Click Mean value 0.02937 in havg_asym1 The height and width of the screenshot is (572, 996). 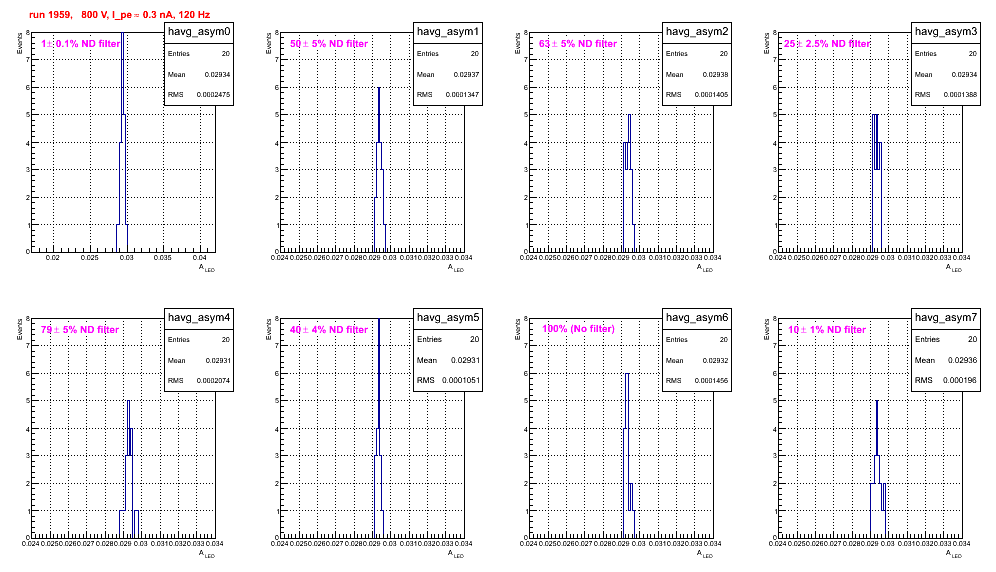pos(466,74)
